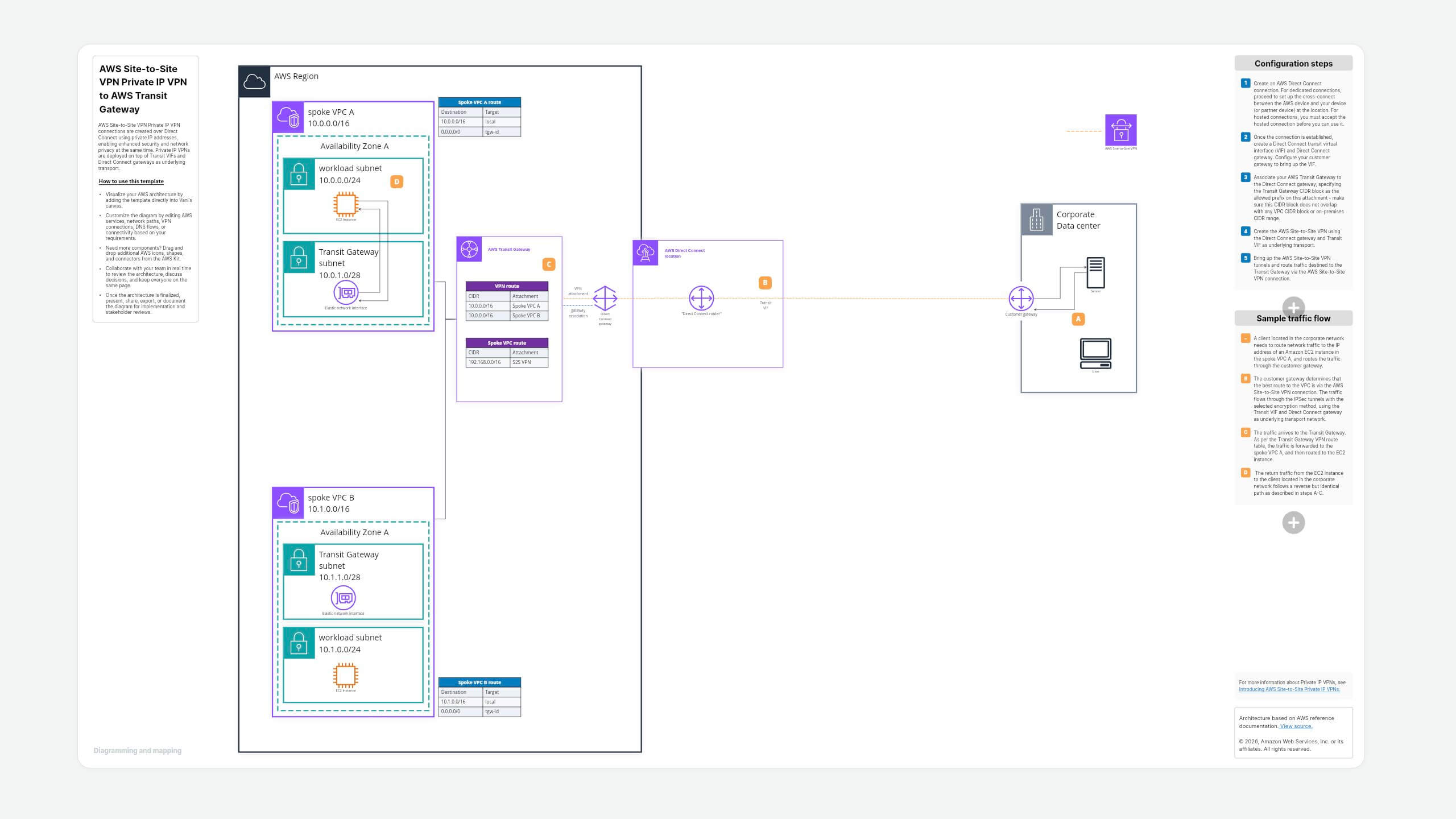Click plus button below Sample traffic flow list

pos(1293,523)
